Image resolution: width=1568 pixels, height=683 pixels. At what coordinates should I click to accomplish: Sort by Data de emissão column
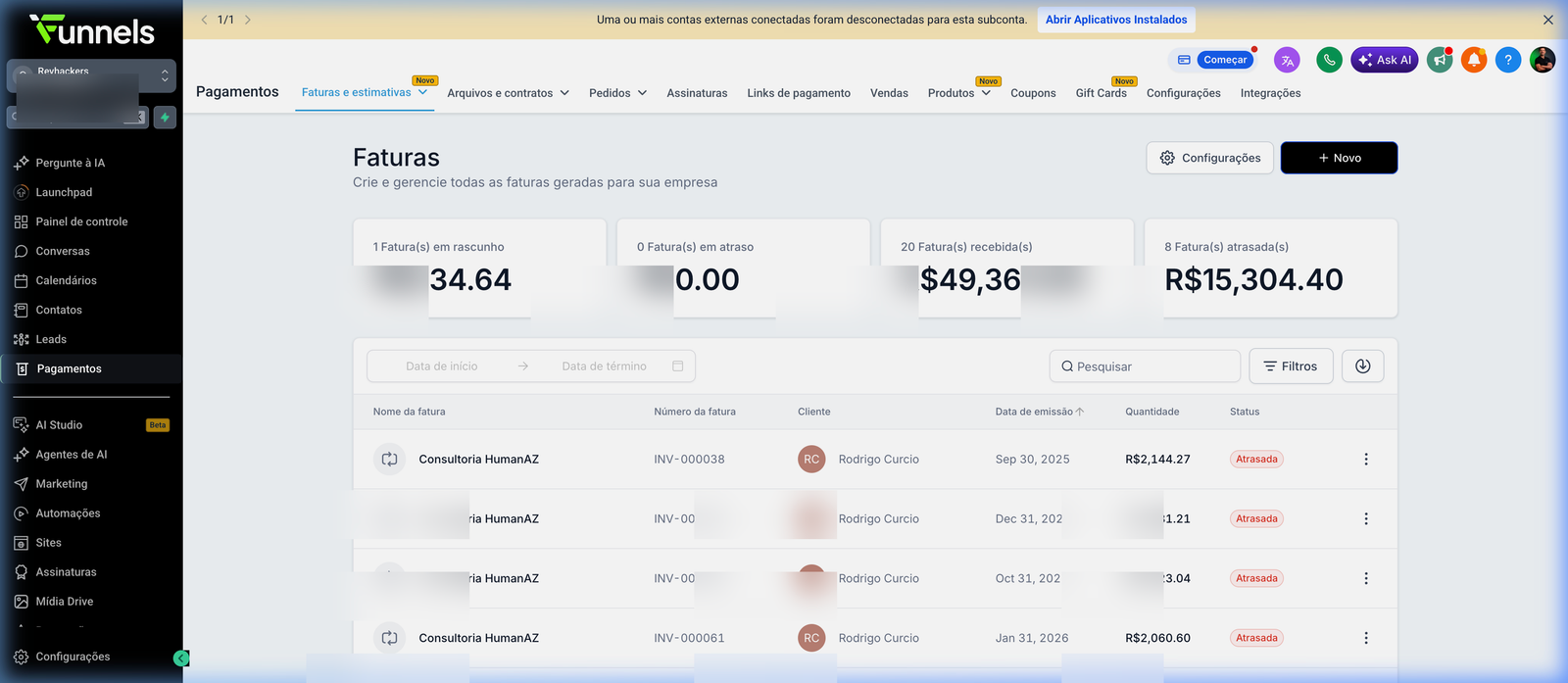[x=1039, y=412]
